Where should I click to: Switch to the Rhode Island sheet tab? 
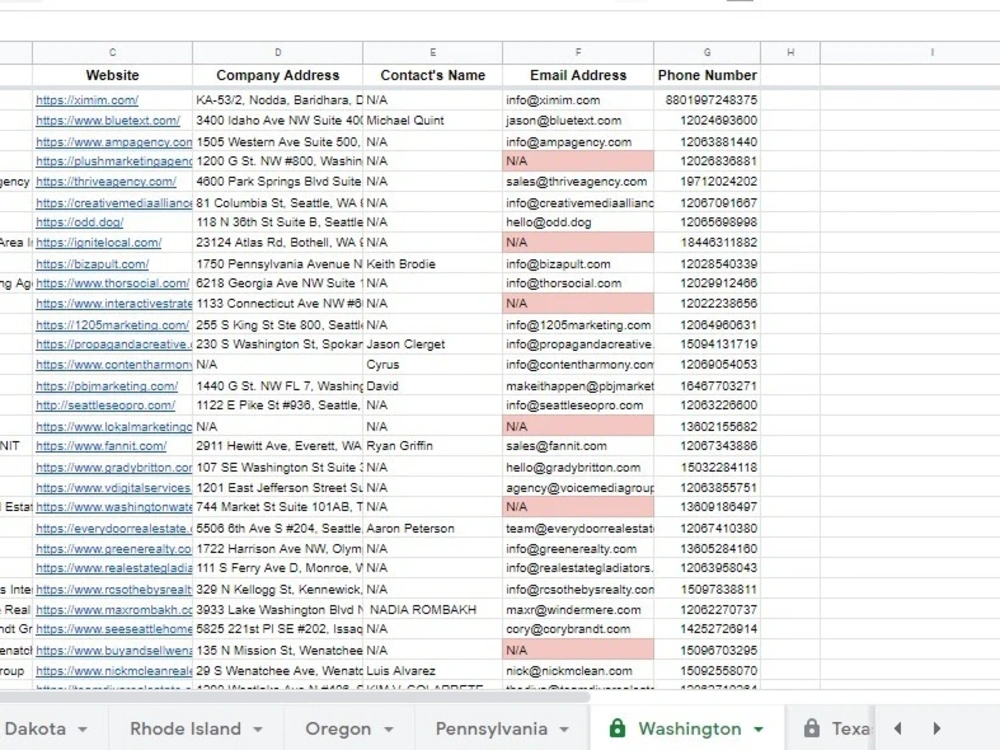click(x=186, y=728)
